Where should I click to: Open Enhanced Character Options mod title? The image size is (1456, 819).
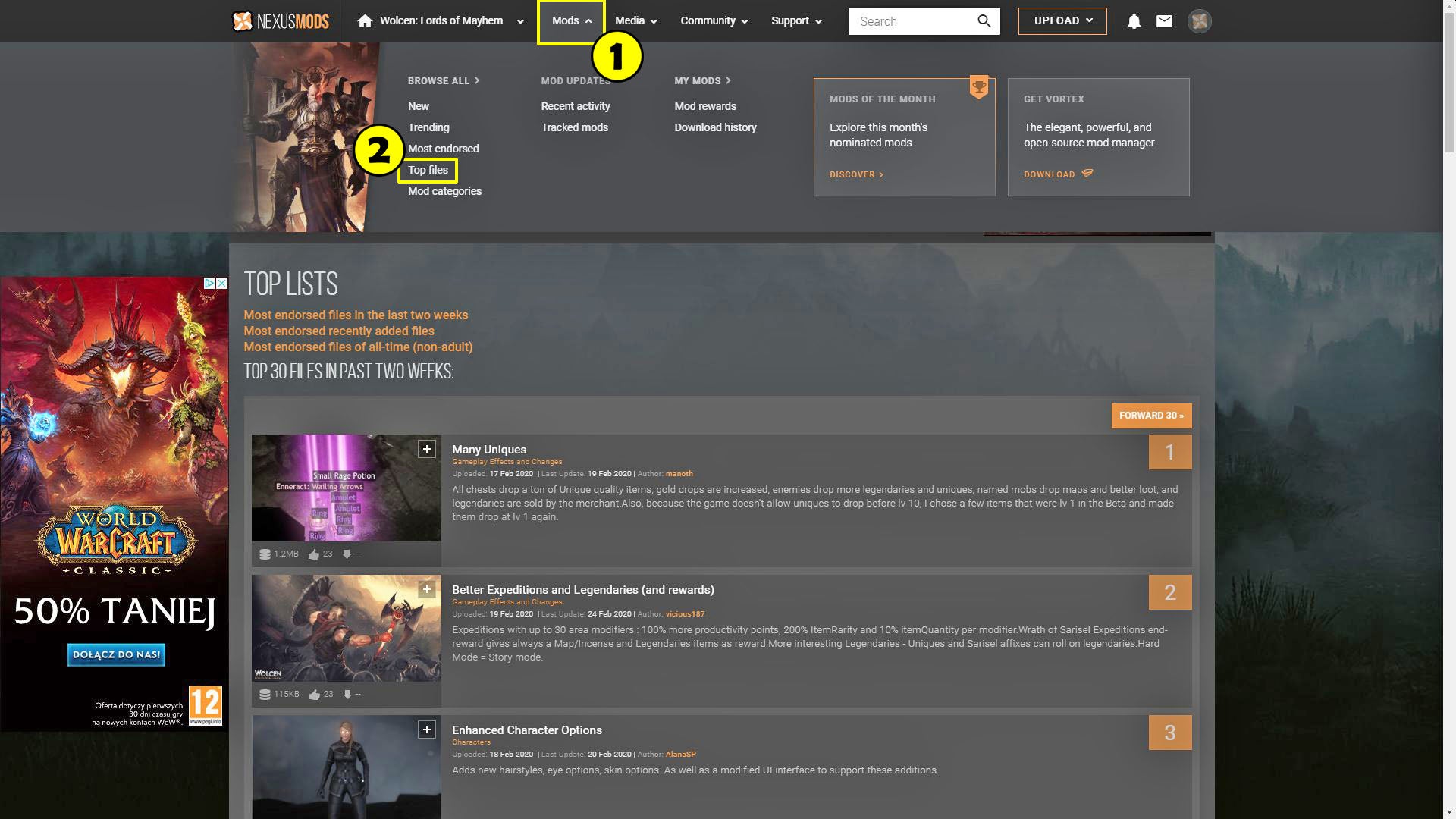click(x=527, y=730)
